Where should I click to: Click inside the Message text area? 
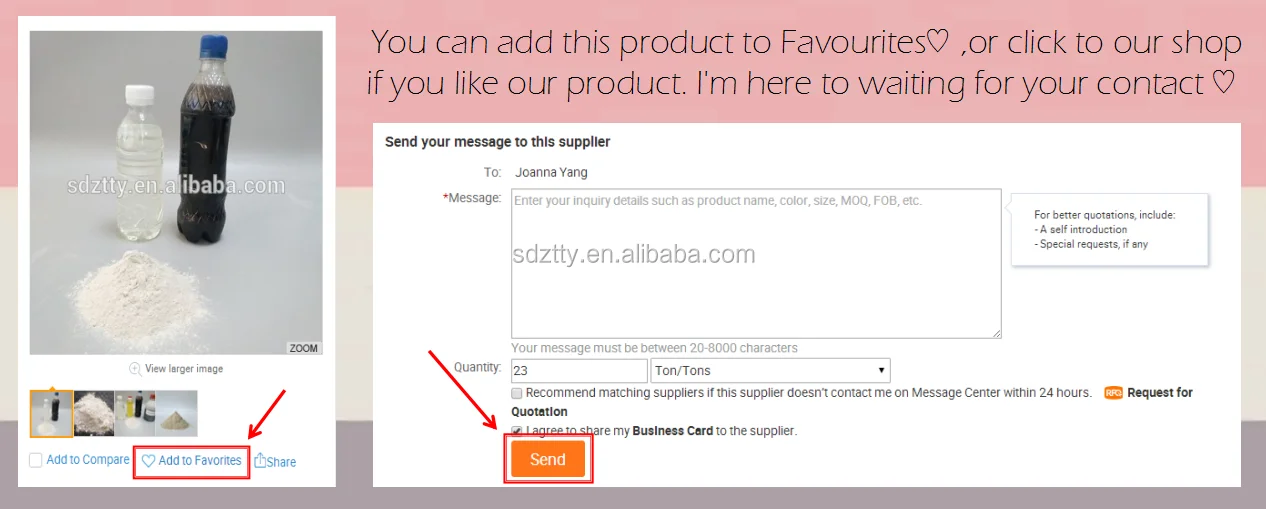point(755,263)
